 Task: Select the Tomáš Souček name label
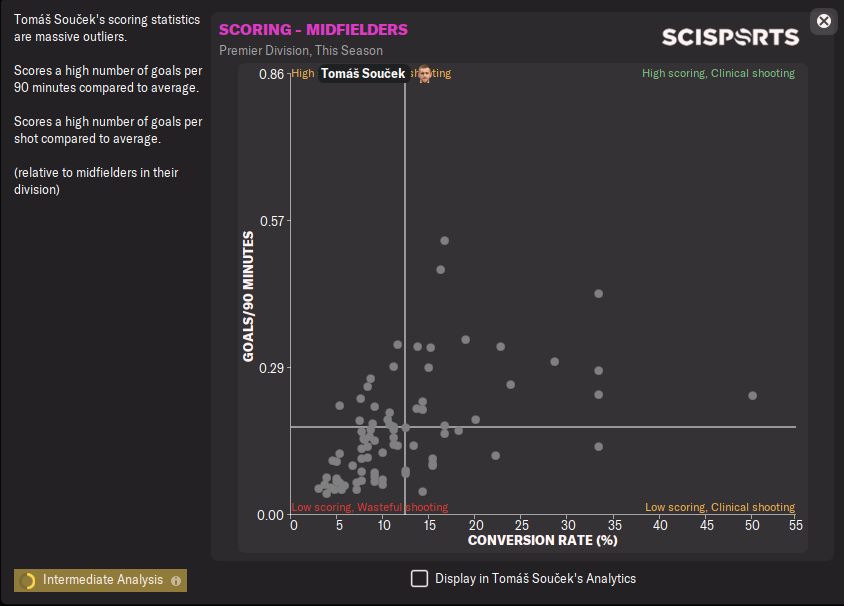(x=363, y=74)
